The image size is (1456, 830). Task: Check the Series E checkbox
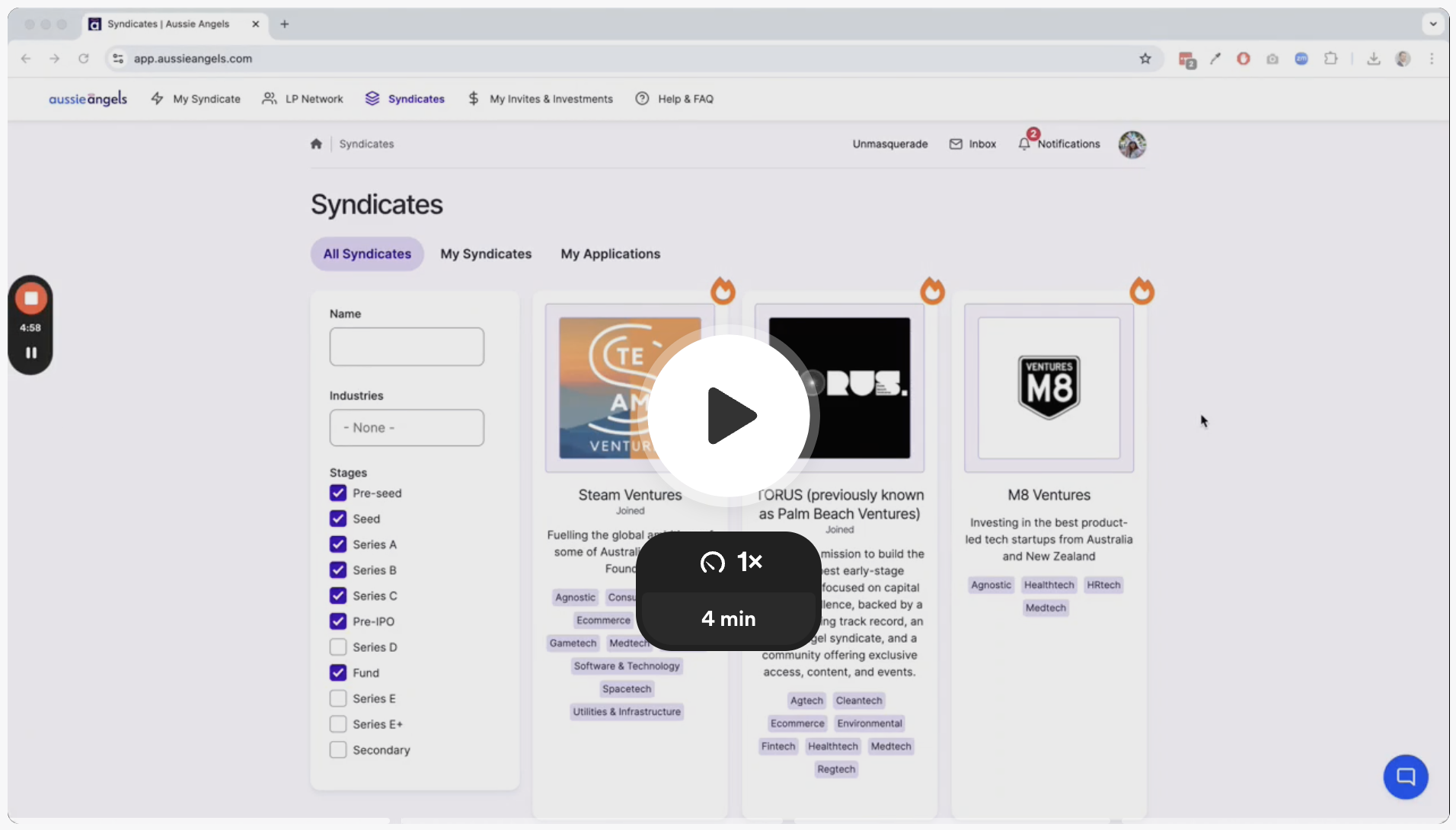338,698
